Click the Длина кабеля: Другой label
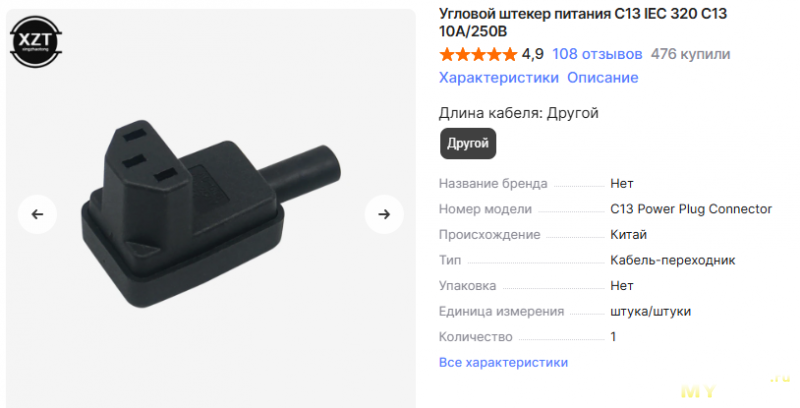The width and height of the screenshot is (800, 408). coord(519,113)
